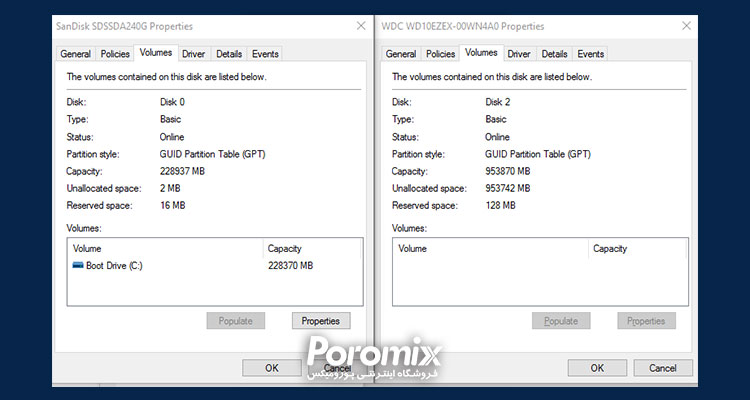
Task: Click Capacity column header in WDC list
Action: [636, 248]
